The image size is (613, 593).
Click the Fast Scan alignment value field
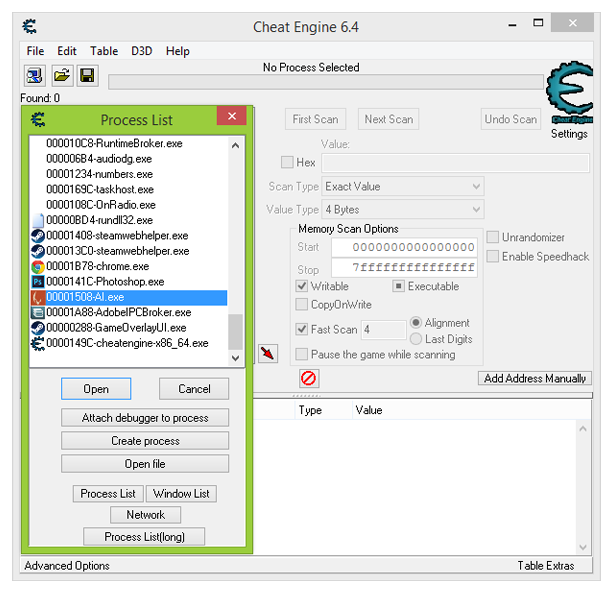pos(384,330)
